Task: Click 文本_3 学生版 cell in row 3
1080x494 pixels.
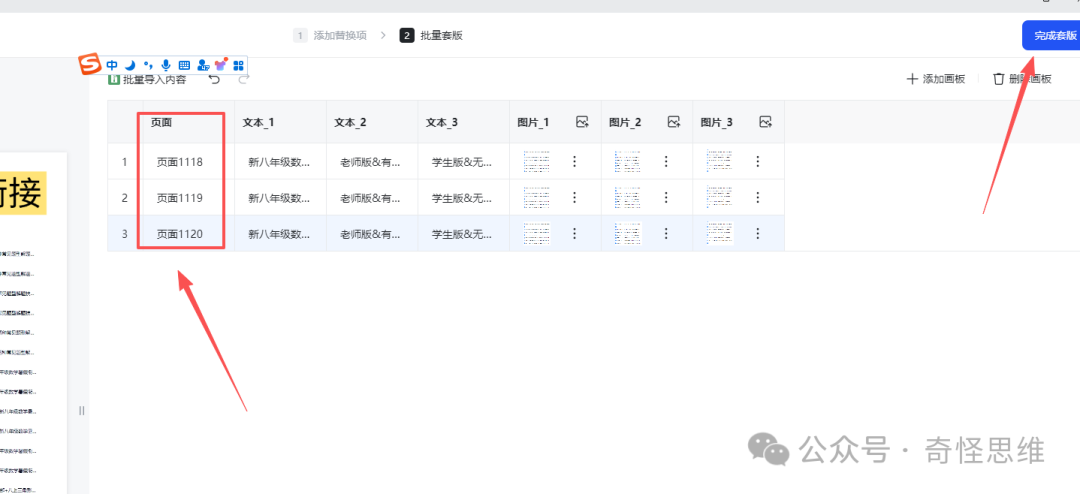Action: pos(463,234)
